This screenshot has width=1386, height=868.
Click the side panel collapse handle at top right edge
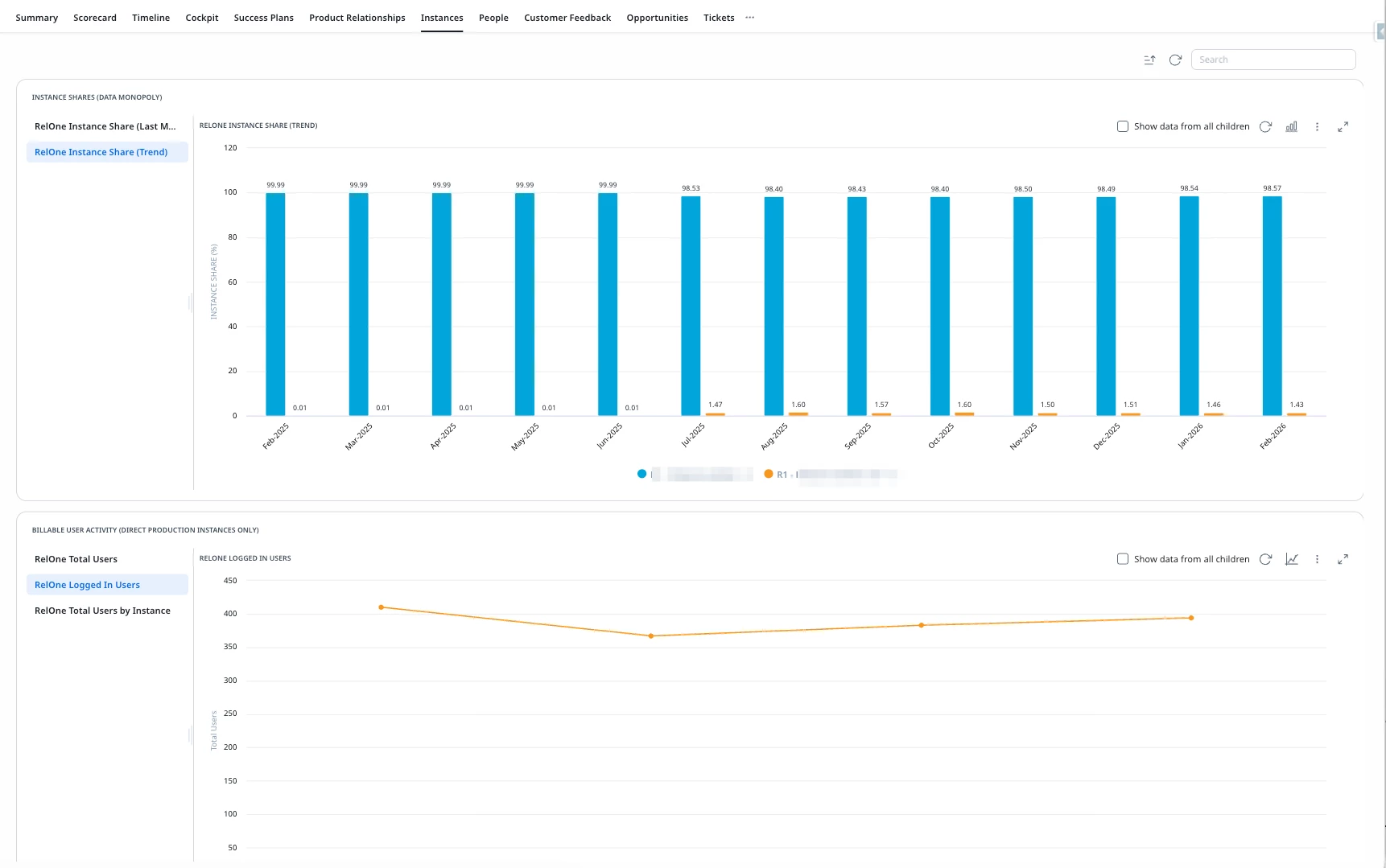point(1380,31)
